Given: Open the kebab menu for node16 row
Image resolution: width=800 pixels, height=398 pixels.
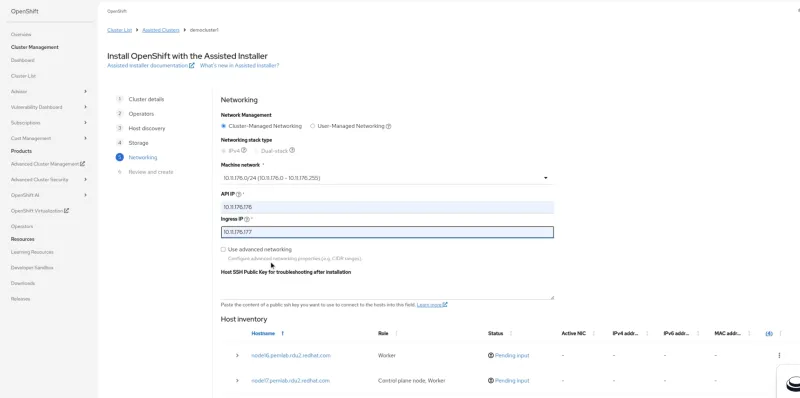Looking at the screenshot, I should pyautogui.click(x=779, y=355).
